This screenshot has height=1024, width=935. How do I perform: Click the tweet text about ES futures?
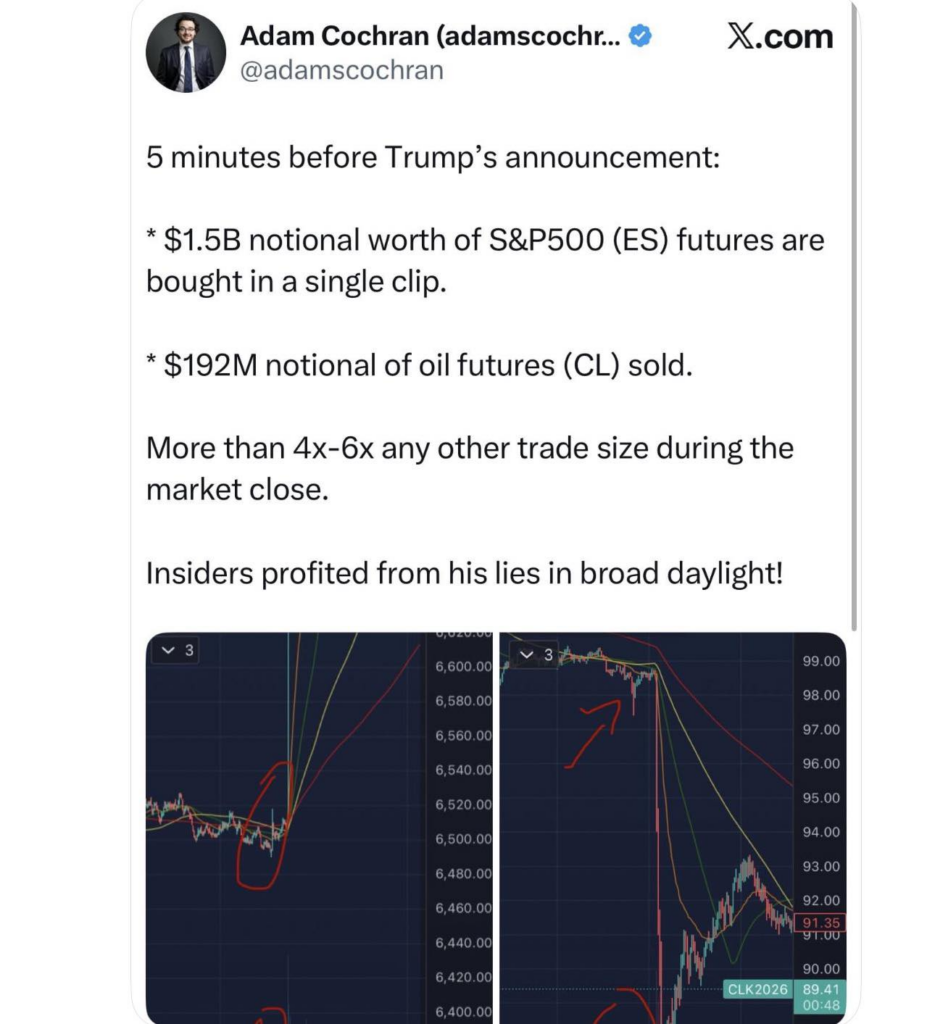(x=485, y=261)
